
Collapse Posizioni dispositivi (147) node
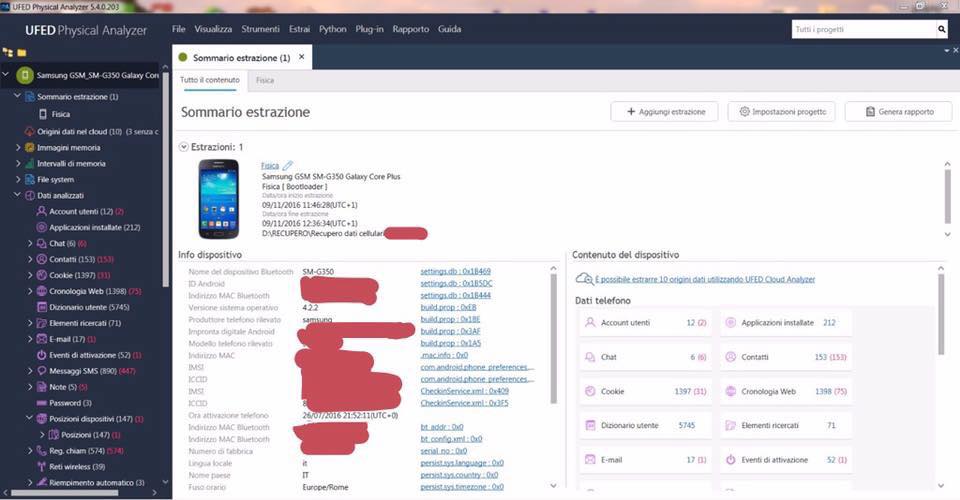click(x=30, y=419)
